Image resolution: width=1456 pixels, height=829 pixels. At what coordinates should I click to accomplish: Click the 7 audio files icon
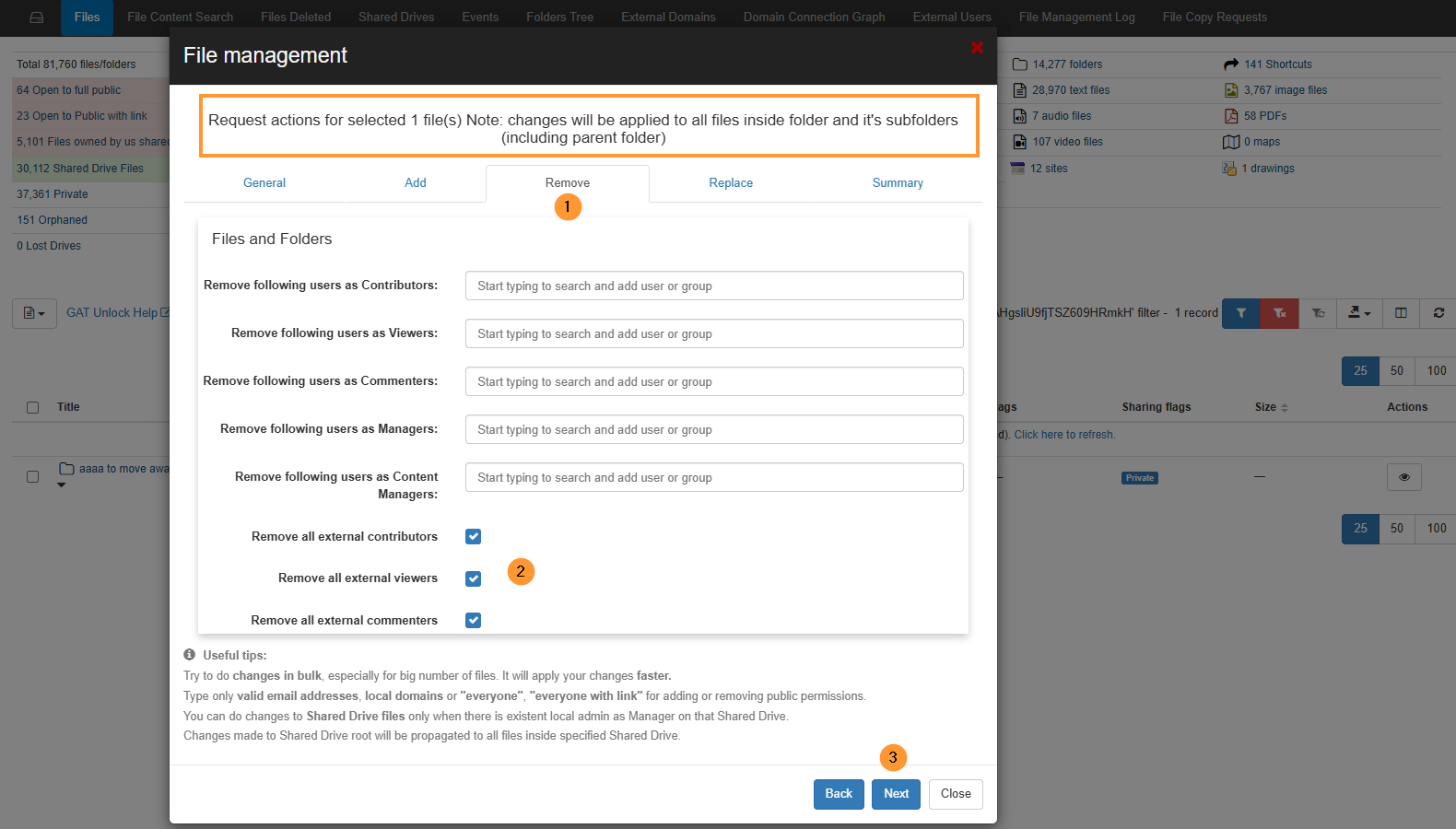1019,116
